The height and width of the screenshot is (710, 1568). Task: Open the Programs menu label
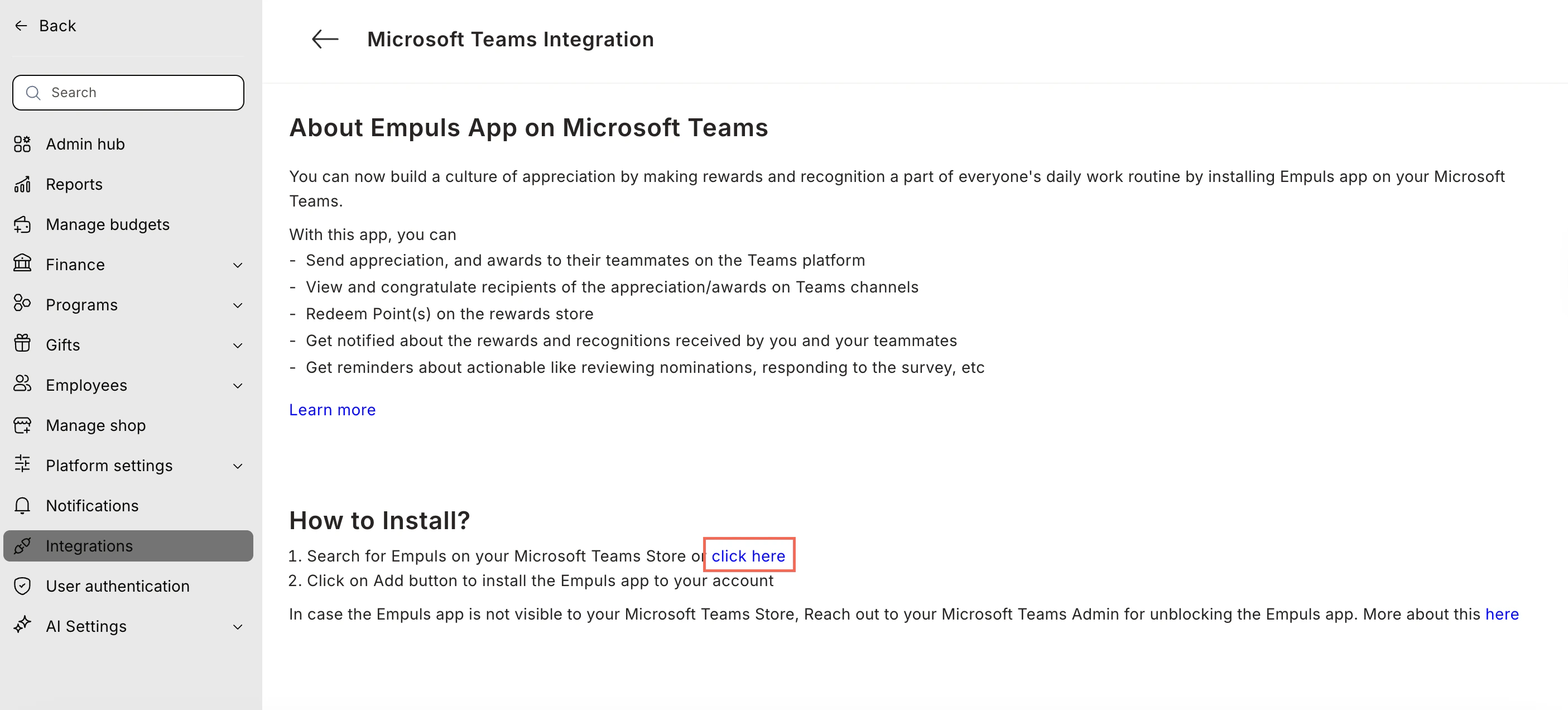click(x=82, y=305)
